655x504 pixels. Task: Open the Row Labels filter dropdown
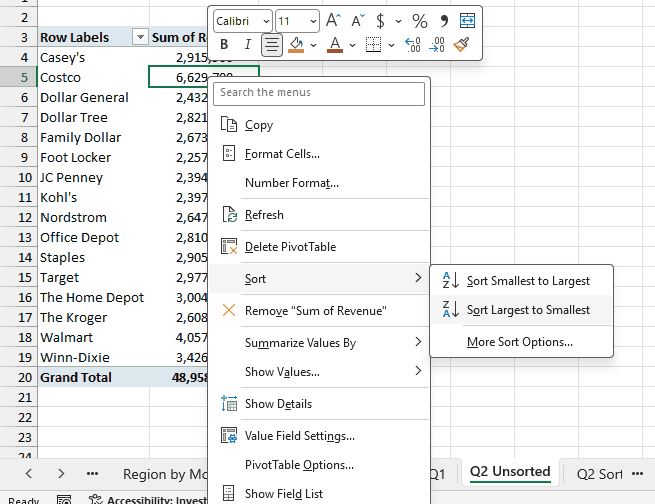[140, 37]
